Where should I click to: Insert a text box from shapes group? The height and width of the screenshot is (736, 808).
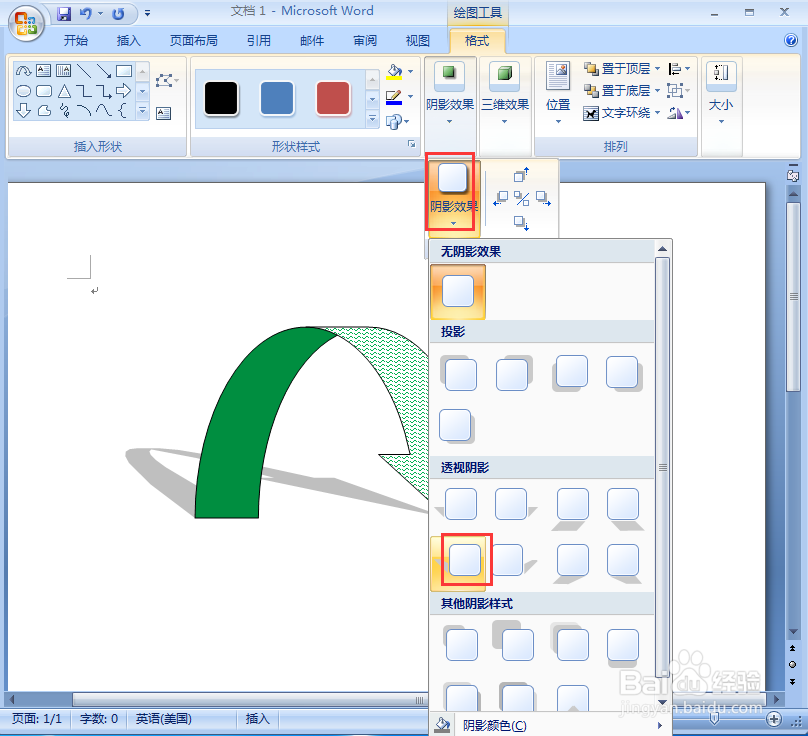[163, 113]
